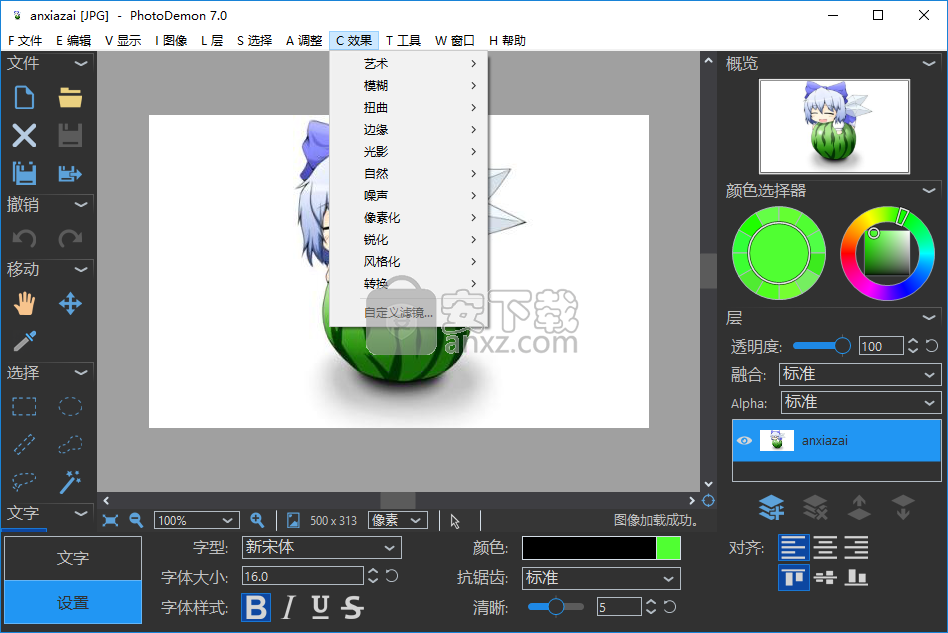Click the save copy floppy icon
The image size is (948, 633).
point(24,174)
